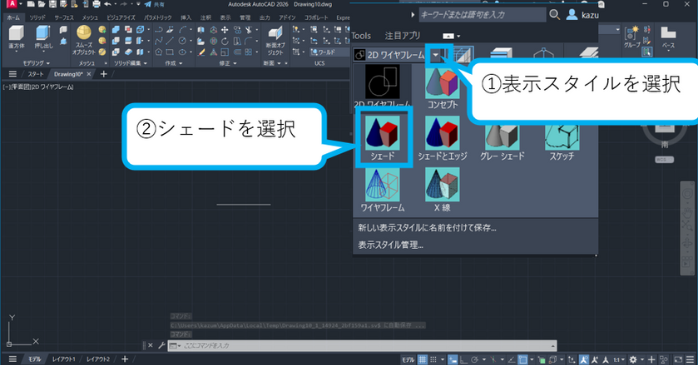The image size is (698, 365).
Task: Expand the 修正 panel
Action: click(x=227, y=63)
